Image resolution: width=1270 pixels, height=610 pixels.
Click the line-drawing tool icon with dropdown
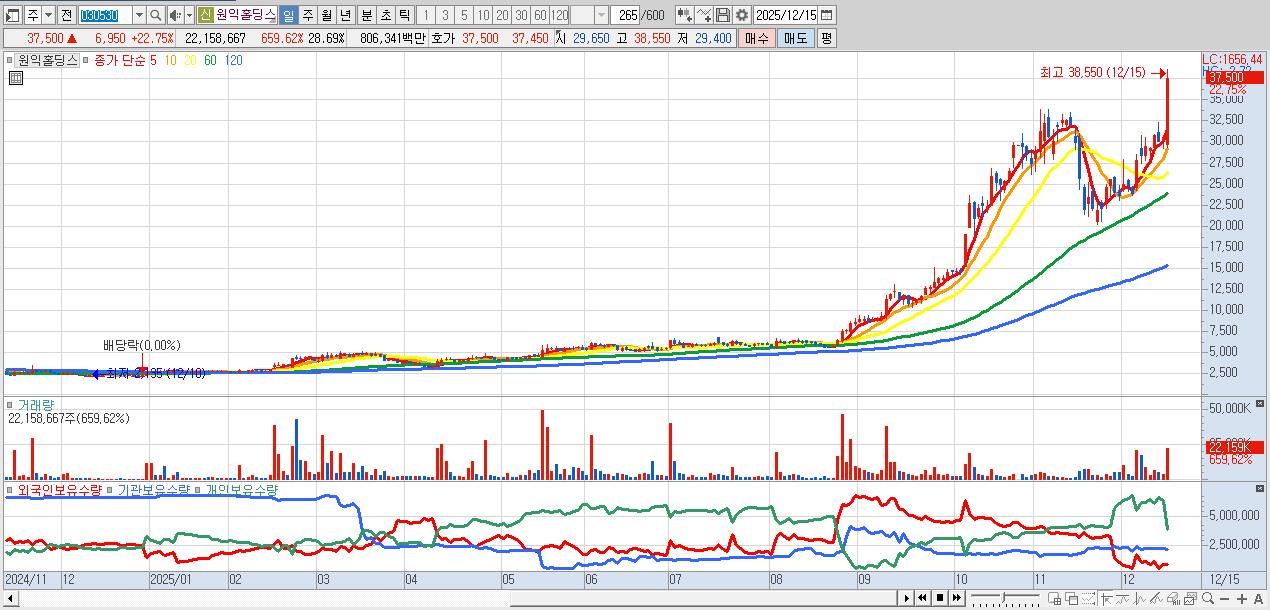[704, 15]
